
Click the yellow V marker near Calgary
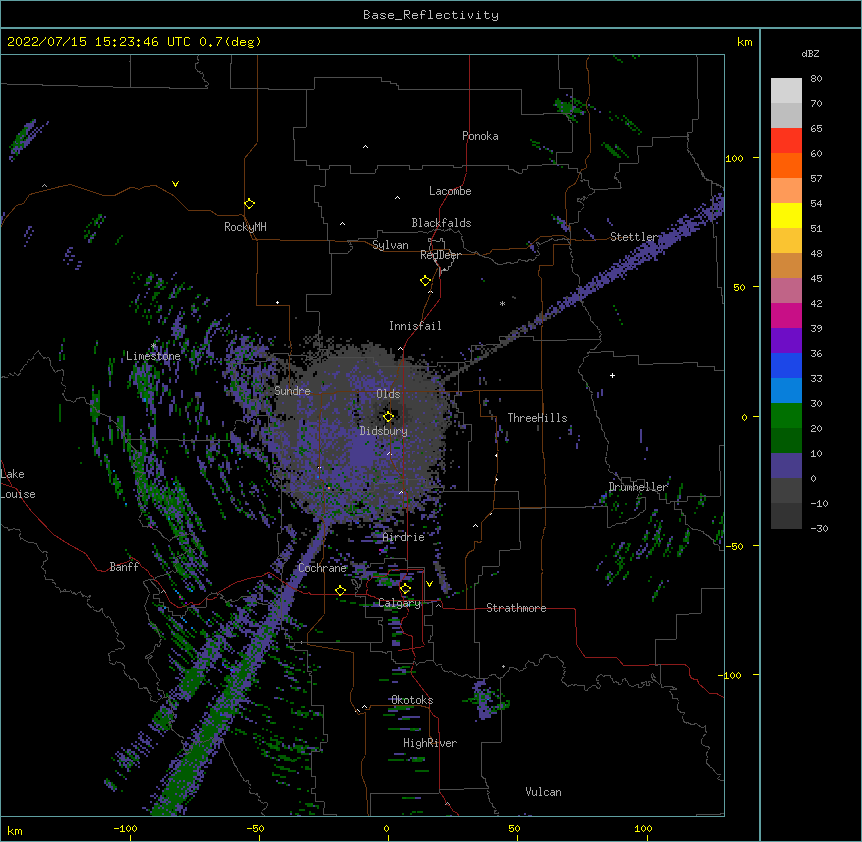click(429, 584)
